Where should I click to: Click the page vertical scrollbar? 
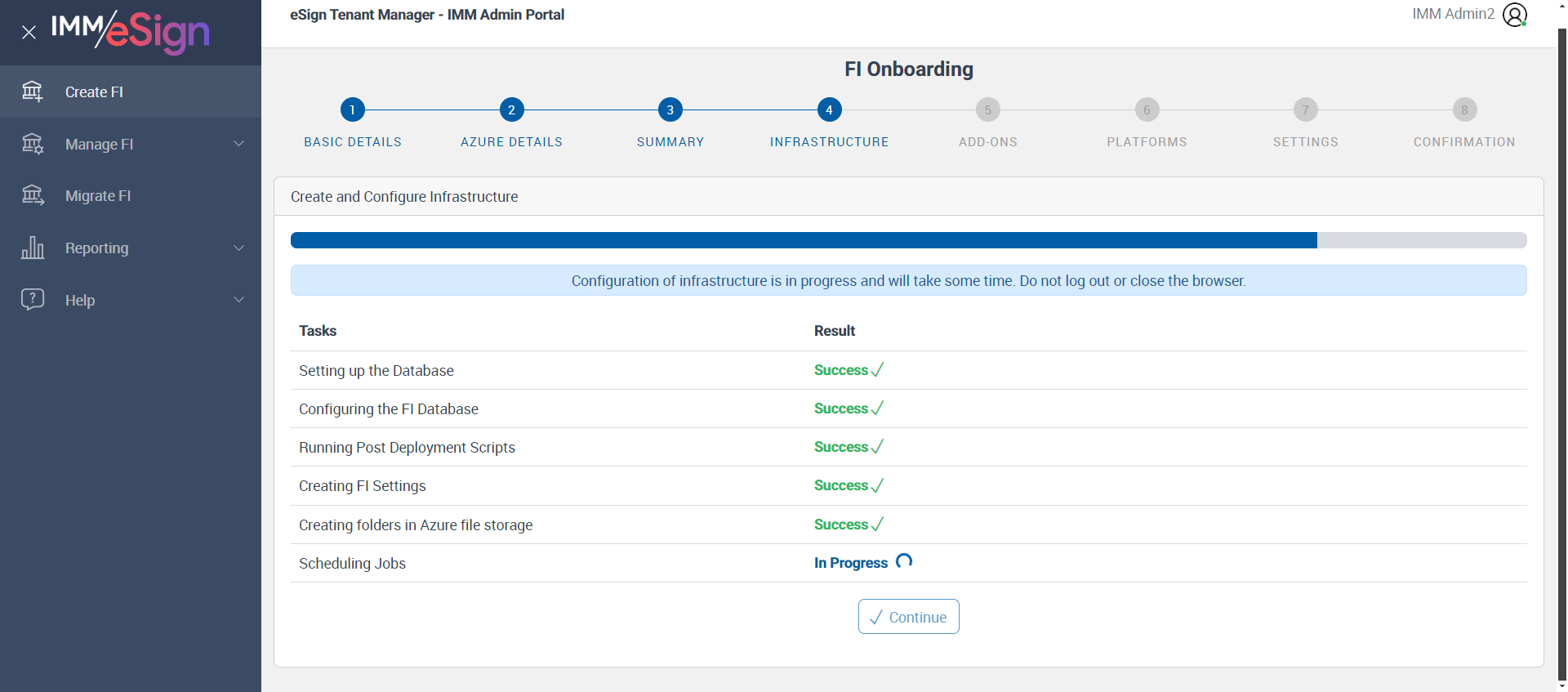pos(1562,351)
